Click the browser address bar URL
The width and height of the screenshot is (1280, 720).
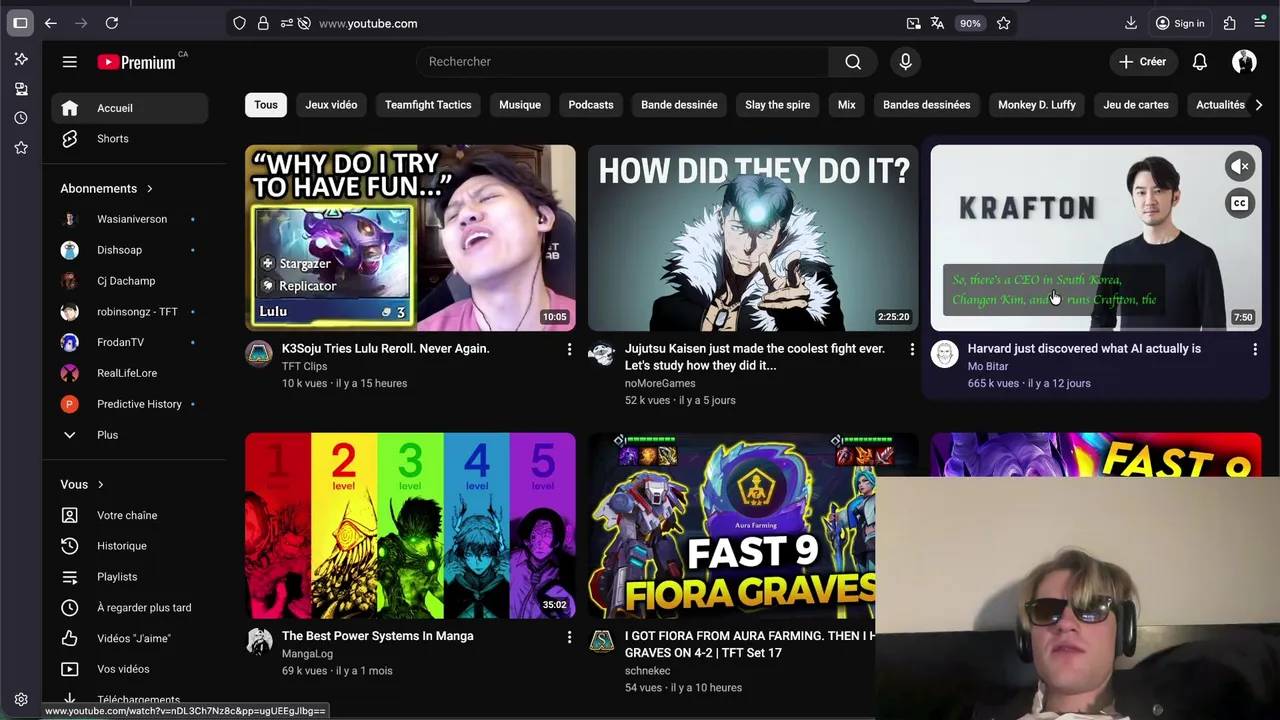click(368, 23)
